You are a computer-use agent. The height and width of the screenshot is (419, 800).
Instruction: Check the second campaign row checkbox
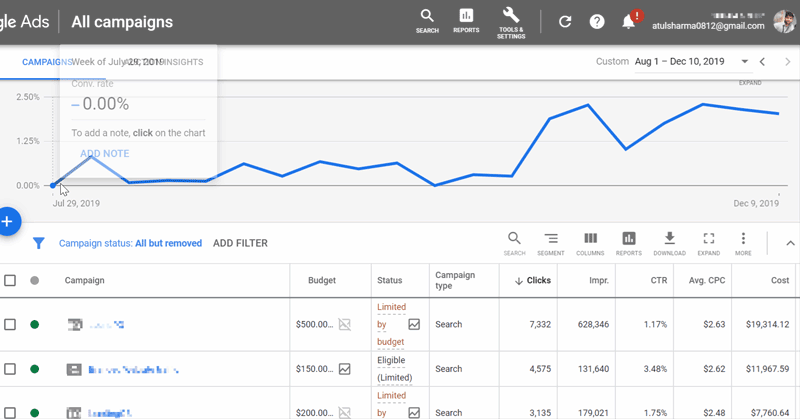pos(10,369)
